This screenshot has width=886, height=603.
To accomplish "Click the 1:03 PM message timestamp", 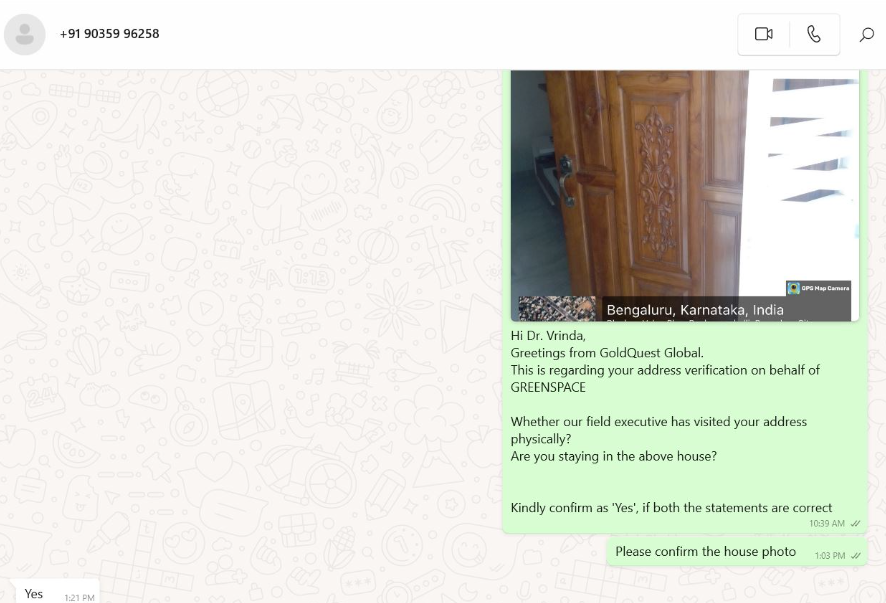I will tap(829, 556).
